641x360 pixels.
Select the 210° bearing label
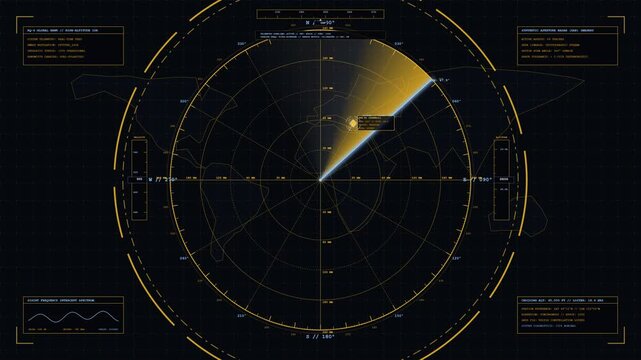[x=242, y=315]
